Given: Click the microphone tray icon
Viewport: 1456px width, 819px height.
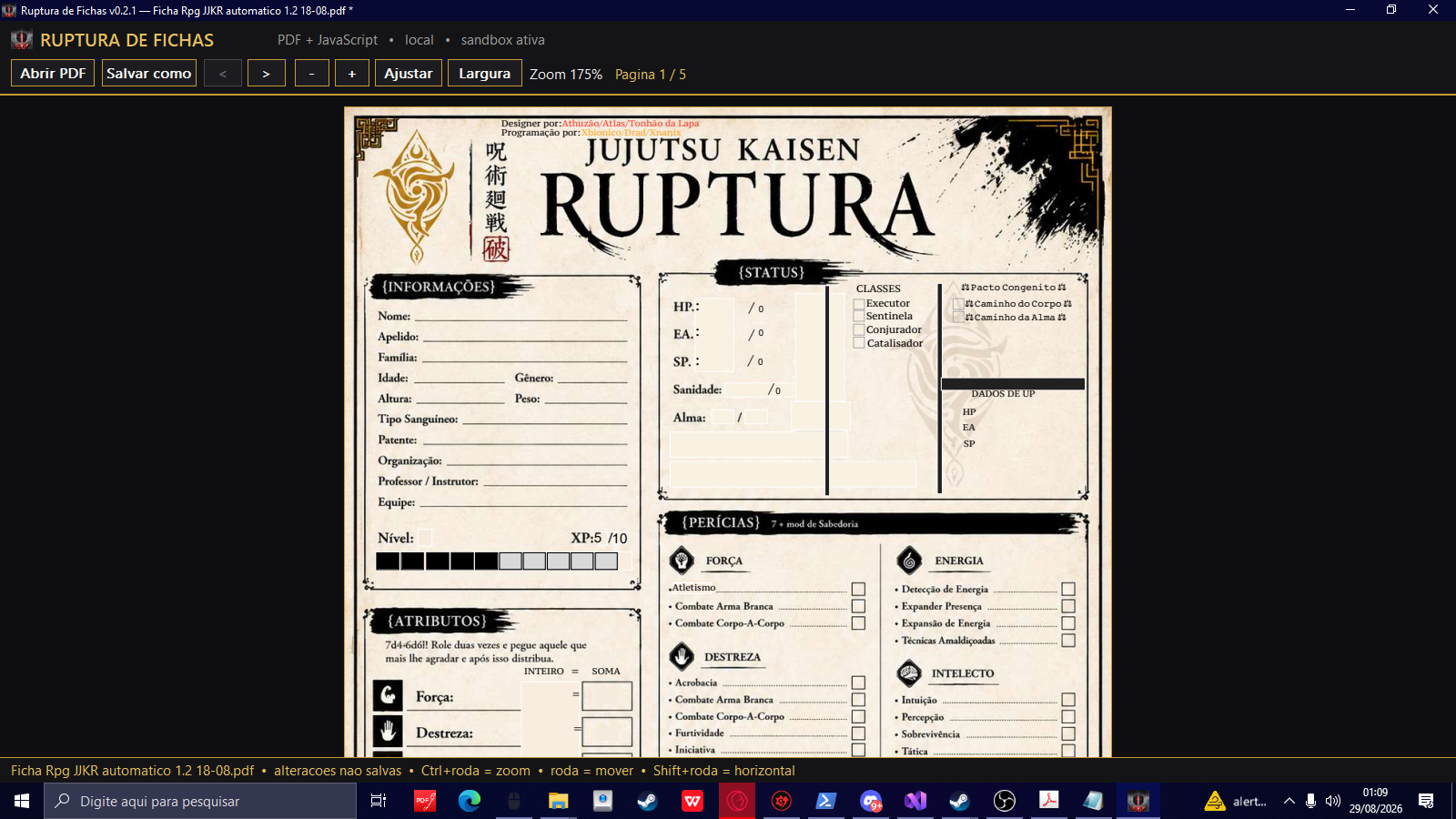Looking at the screenshot, I should click(x=1310, y=801).
